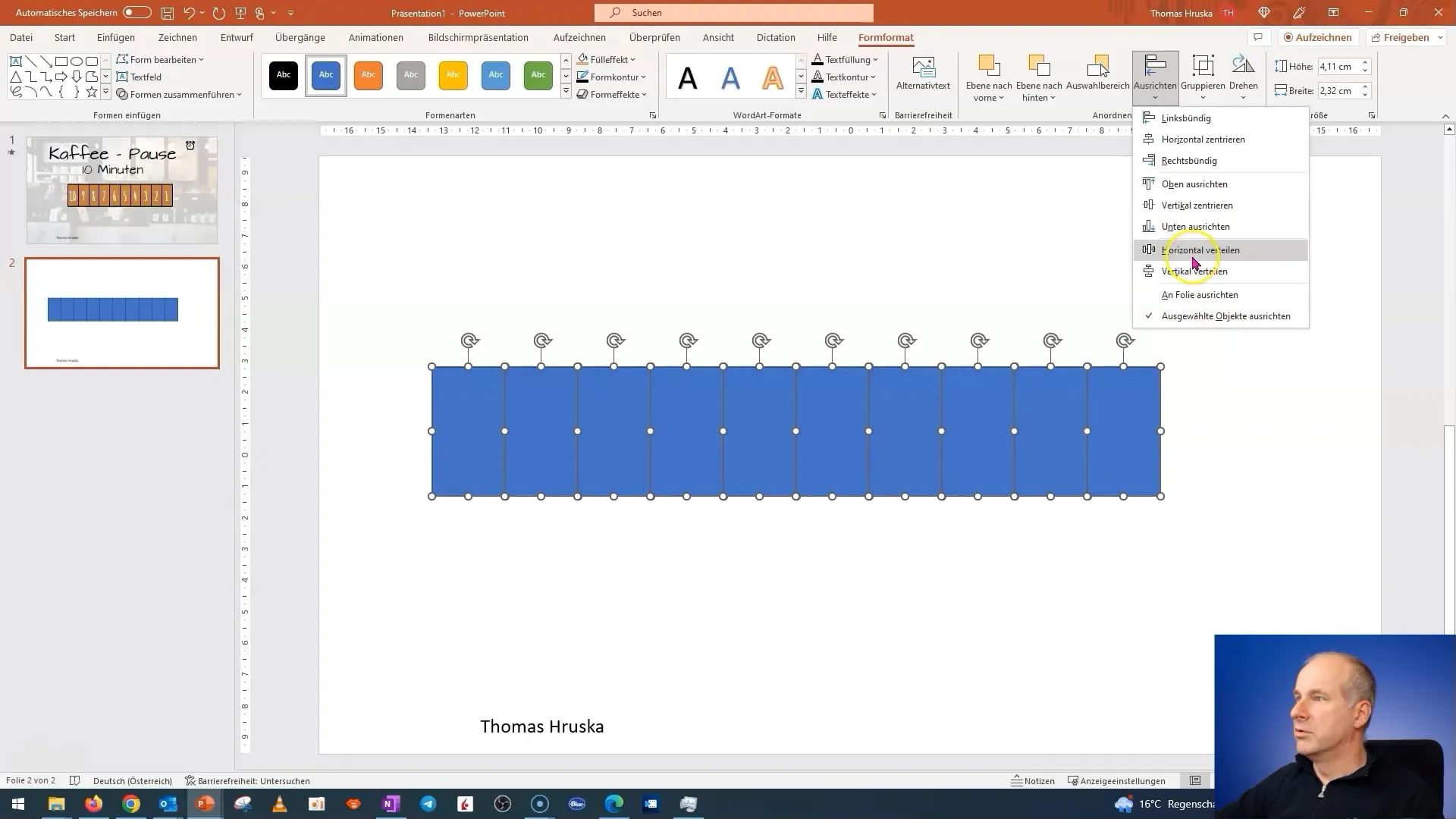Viewport: 1456px width, 819px height.
Task: Select slide 2 thumbnail
Action: [122, 313]
